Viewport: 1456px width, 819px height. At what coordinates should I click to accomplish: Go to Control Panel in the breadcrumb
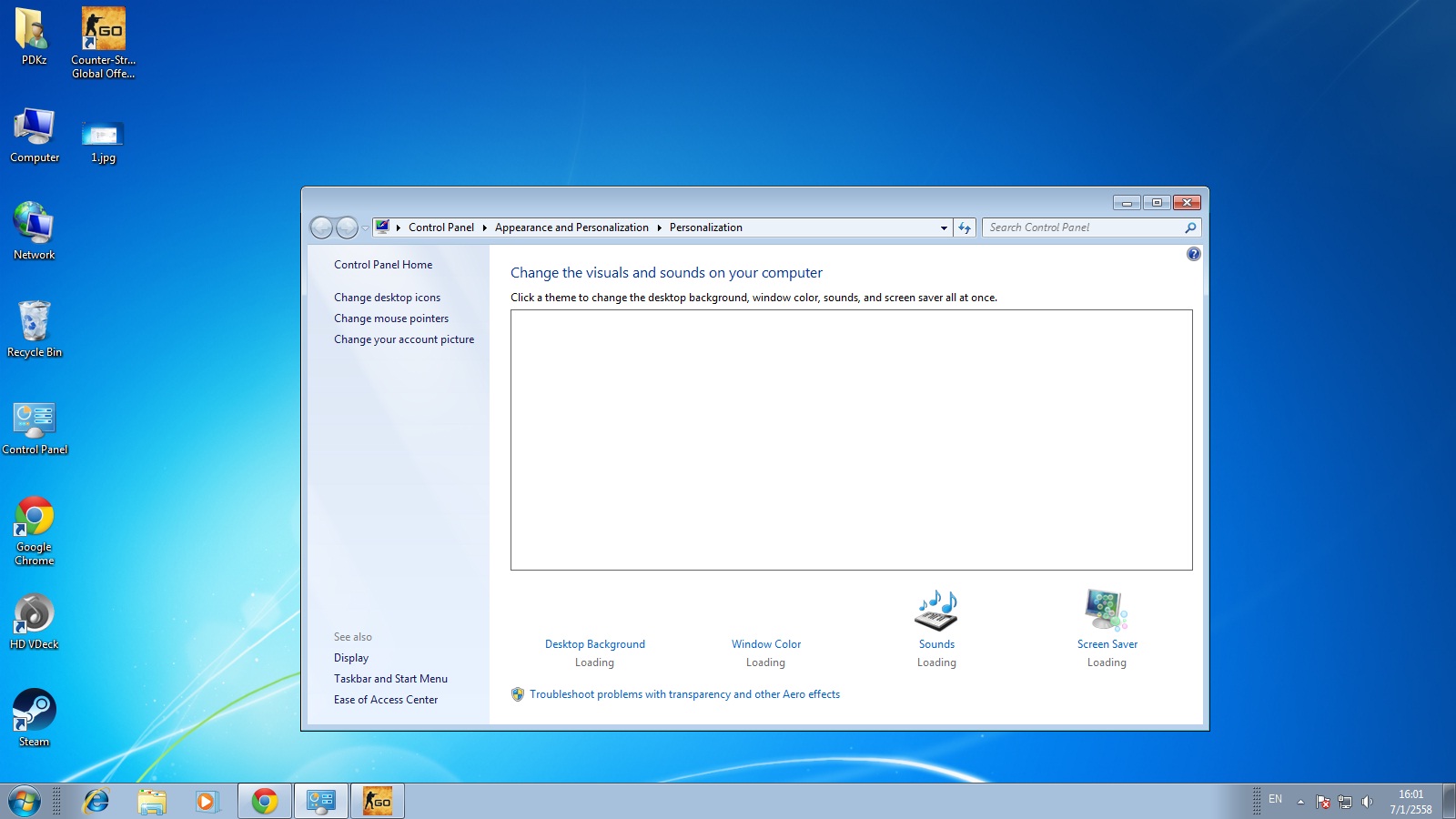pyautogui.click(x=441, y=227)
